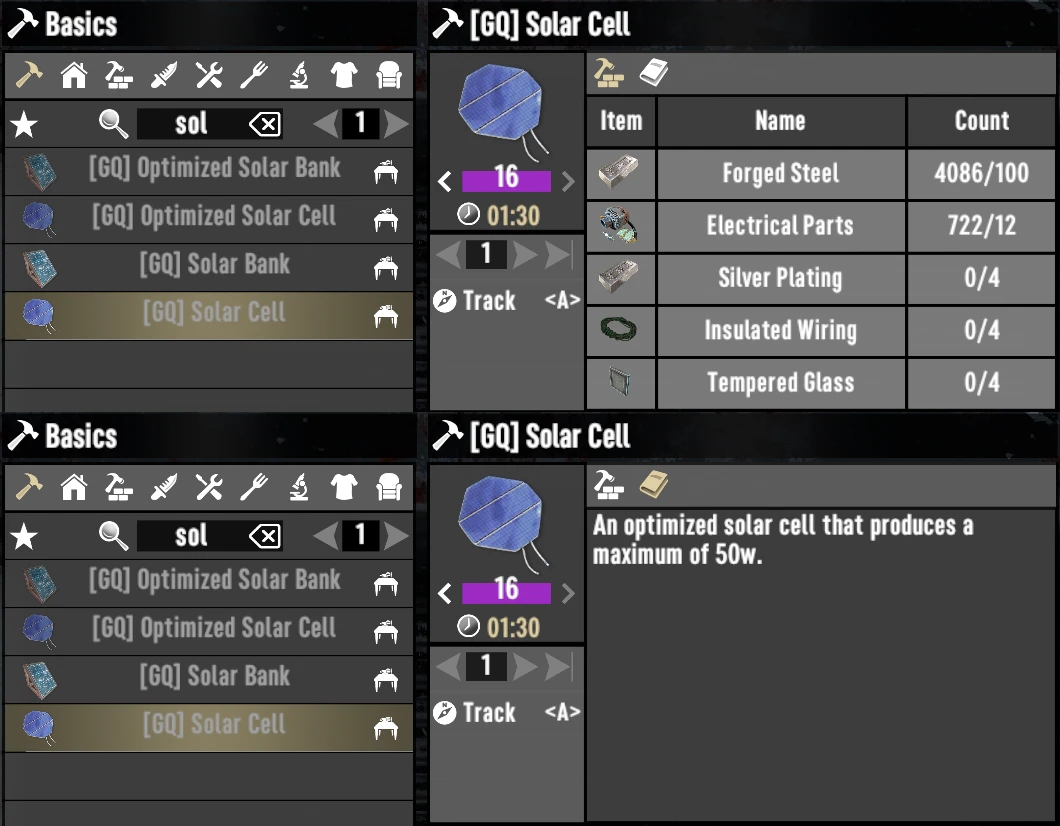Open the wrench-and-screwdriver tools category in top panel
This screenshot has height=826, width=1060.
click(209, 75)
